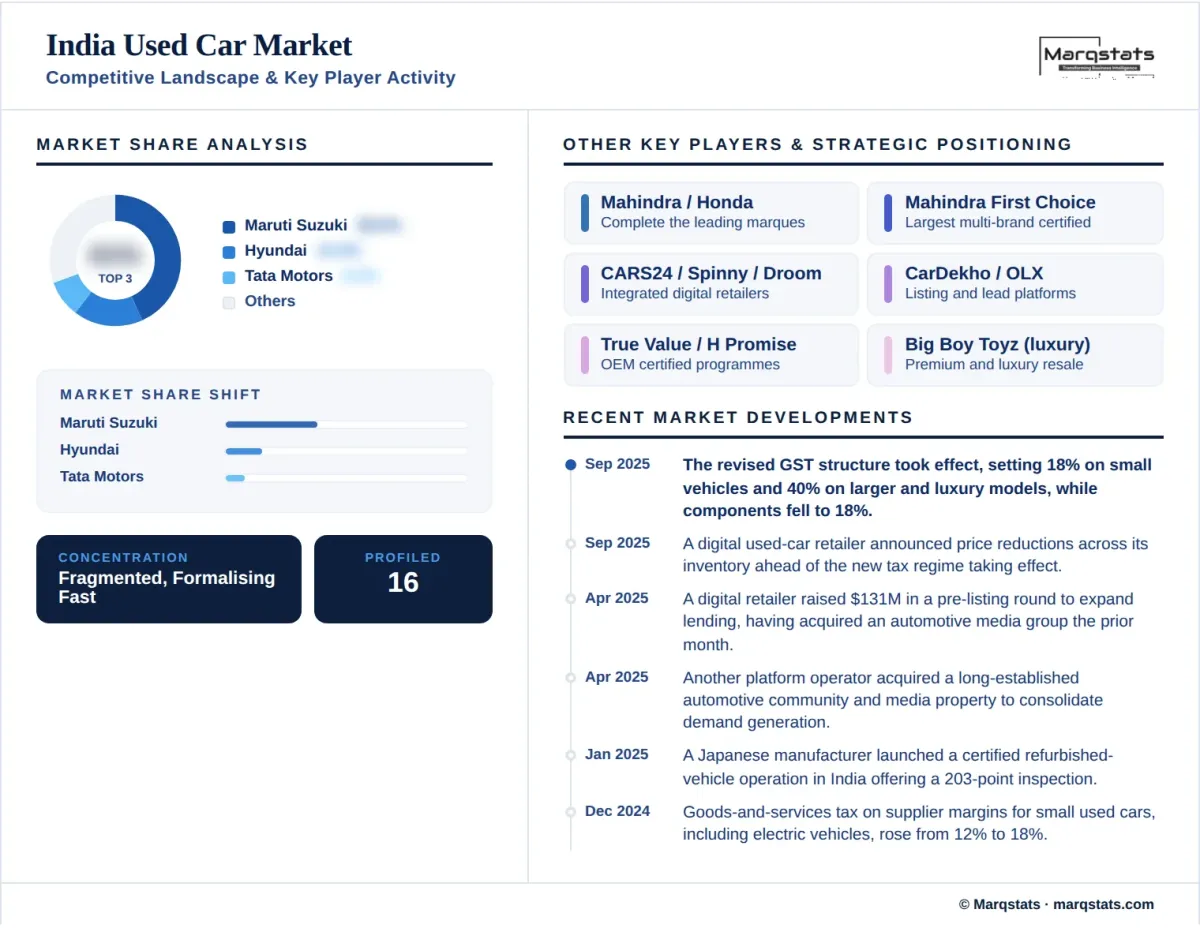This screenshot has height=928, width=1200.
Task: Click the Marqstats logo
Action: (1097, 59)
